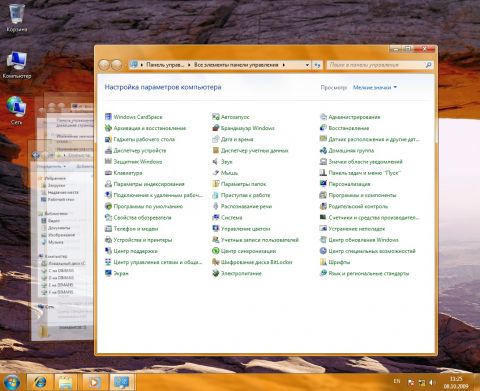Open the Windows Start button

tap(11, 382)
